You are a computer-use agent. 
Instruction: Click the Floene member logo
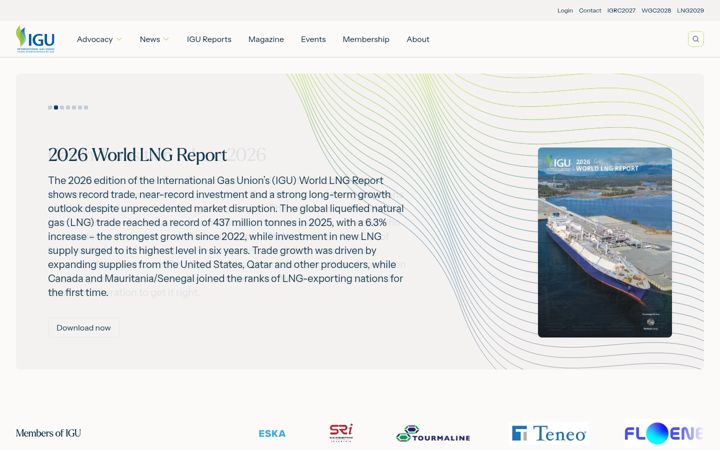(664, 433)
